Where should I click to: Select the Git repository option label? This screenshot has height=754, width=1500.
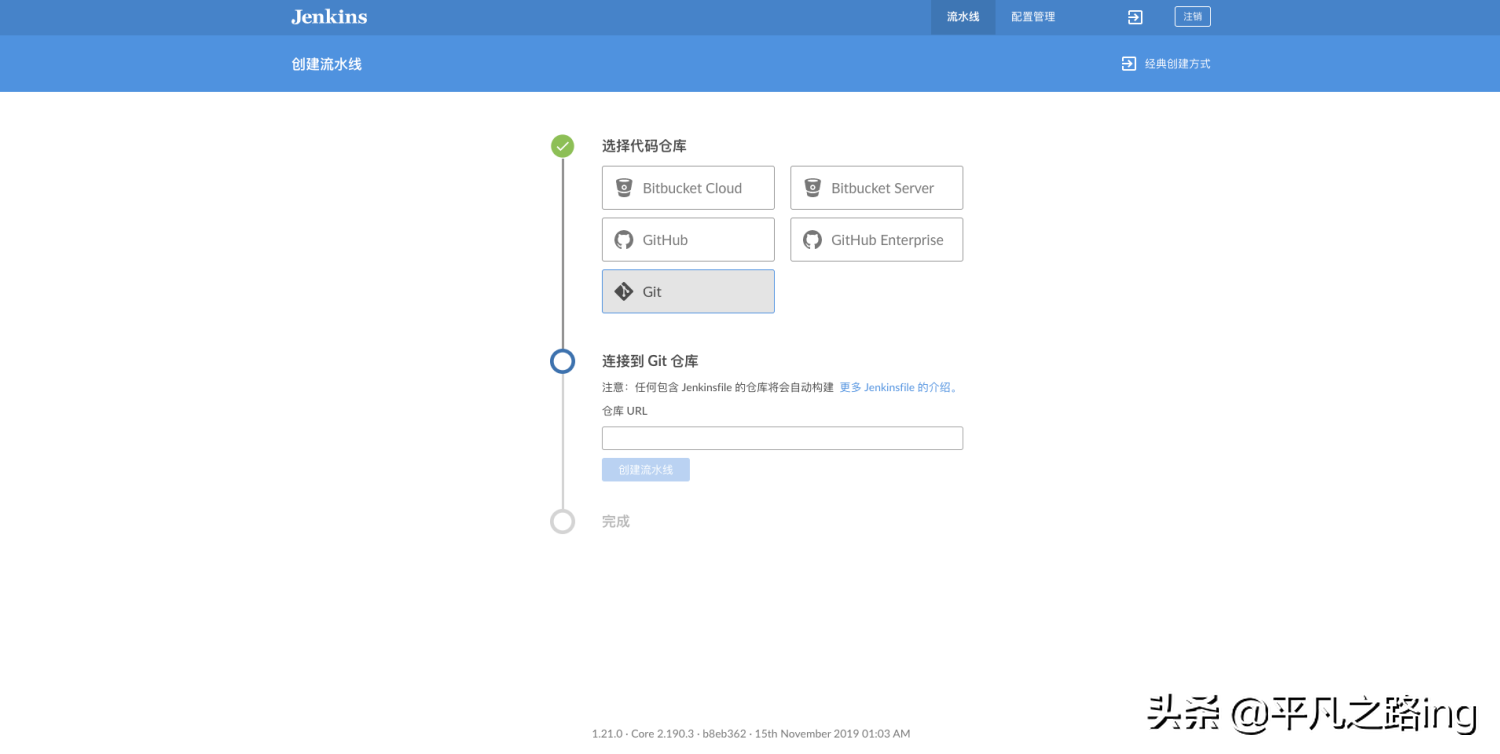652,292
